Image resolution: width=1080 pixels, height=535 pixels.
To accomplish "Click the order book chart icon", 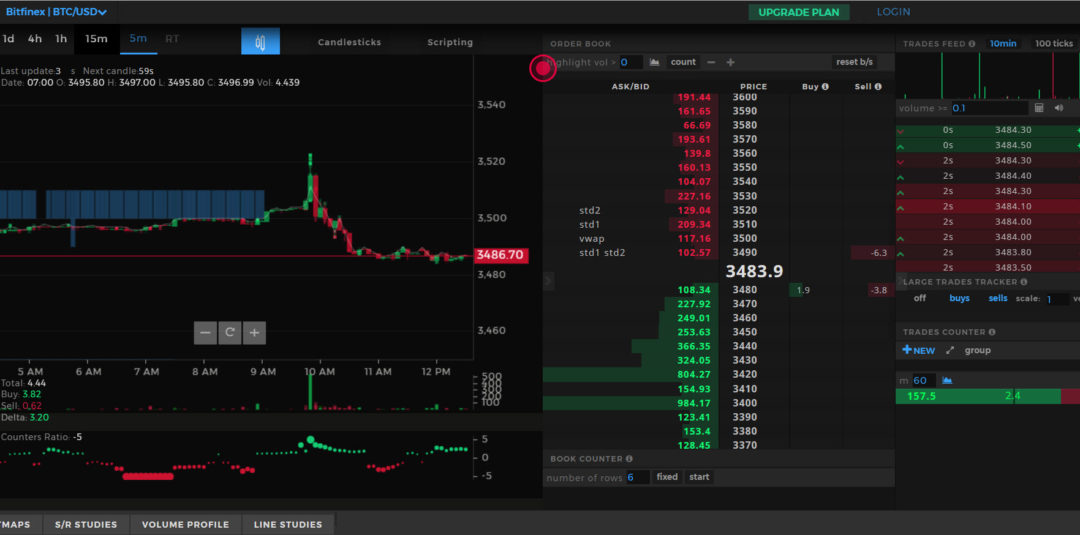I will (654, 62).
